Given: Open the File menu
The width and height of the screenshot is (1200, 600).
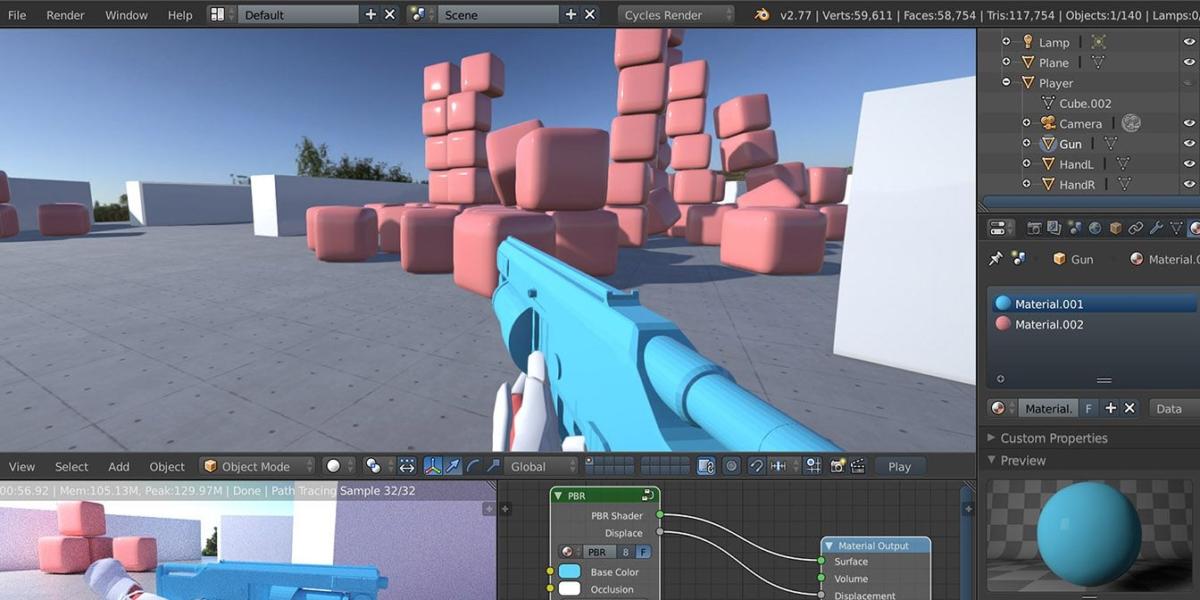Looking at the screenshot, I should [x=17, y=15].
